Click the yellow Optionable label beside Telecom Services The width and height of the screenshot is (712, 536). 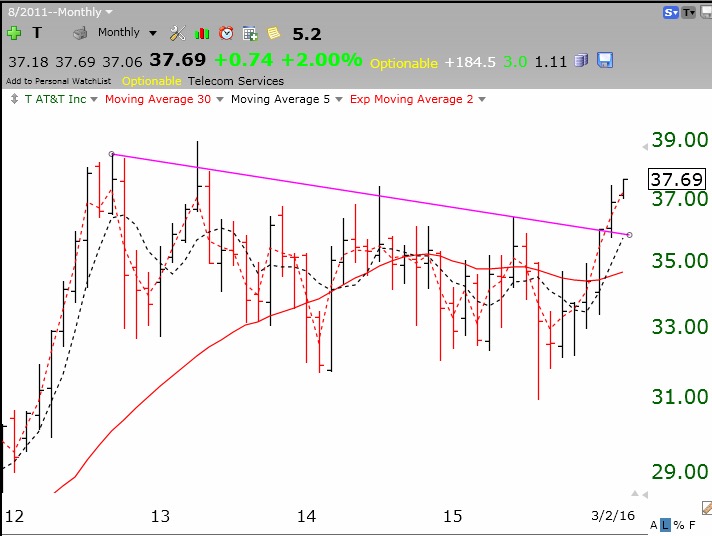(x=152, y=81)
